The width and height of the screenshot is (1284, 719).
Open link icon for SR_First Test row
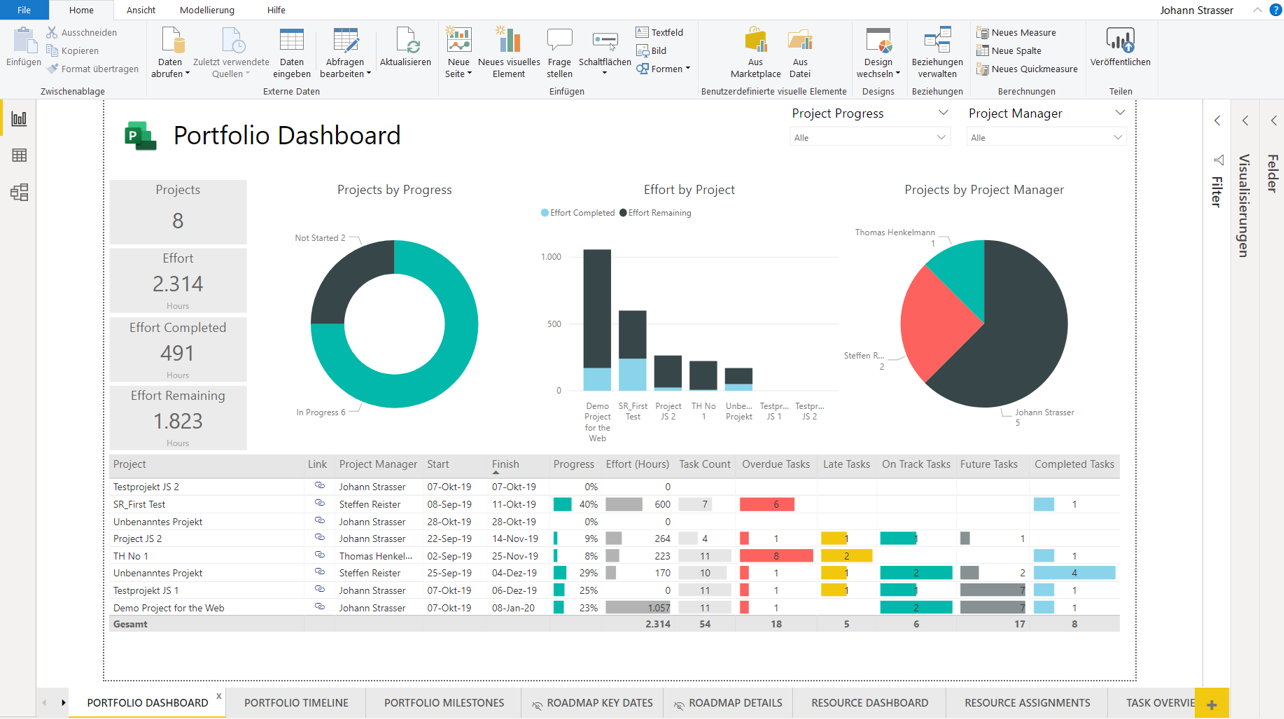(x=319, y=504)
